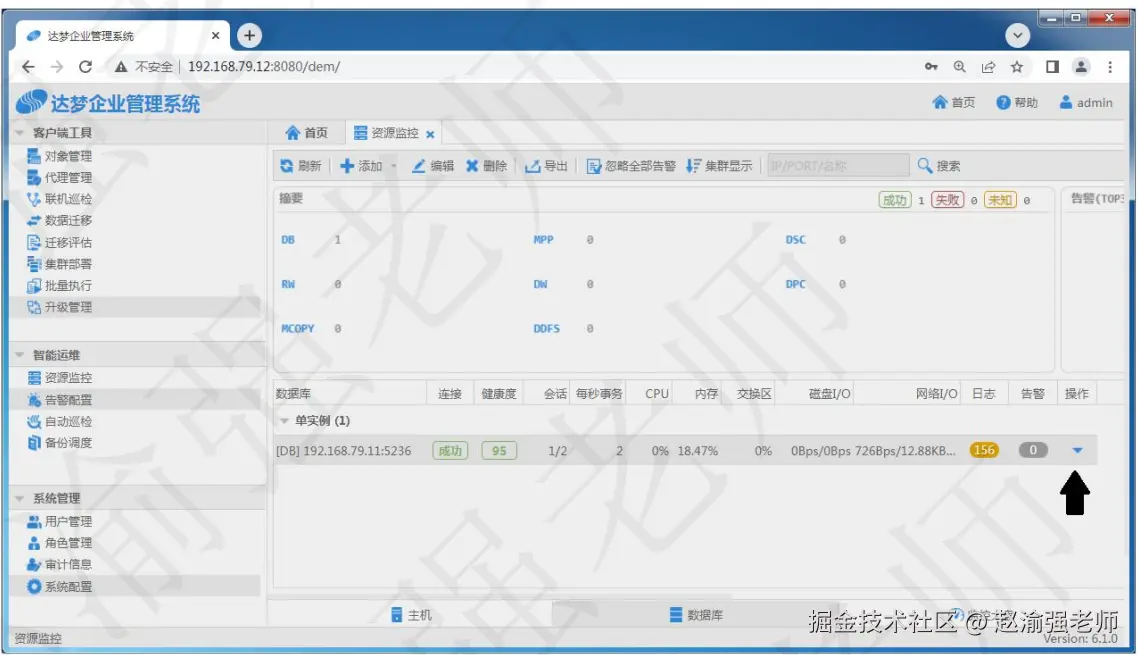The image size is (1138, 655).
Task: Open 升级管理 tool
Action: click(60, 307)
